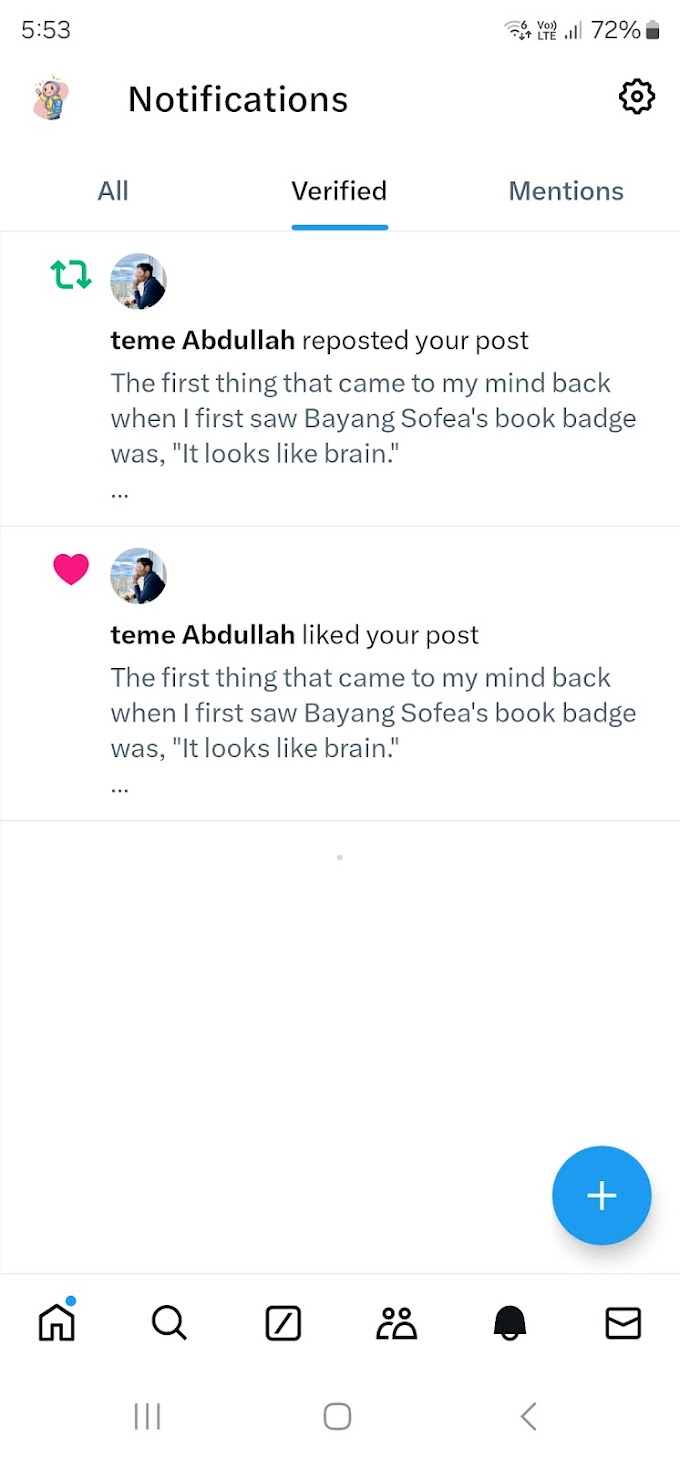Open Communities people icon

pos(397,1323)
